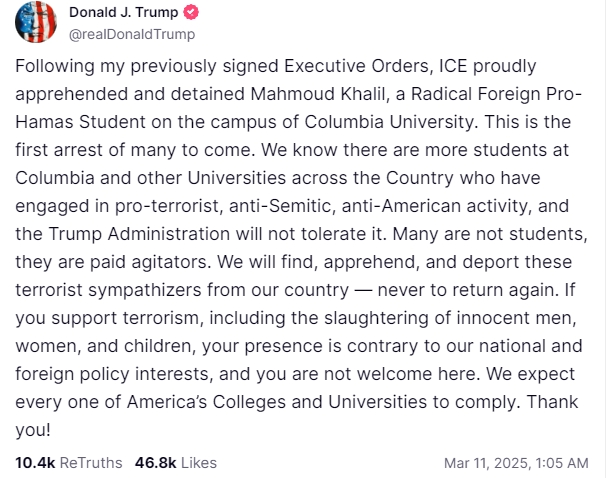Click the Likes label
The height and width of the screenshot is (478, 607).
pos(199,463)
